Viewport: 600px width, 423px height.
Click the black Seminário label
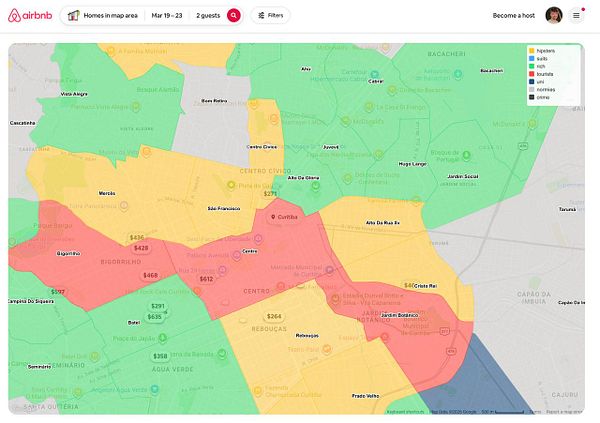click(x=39, y=367)
